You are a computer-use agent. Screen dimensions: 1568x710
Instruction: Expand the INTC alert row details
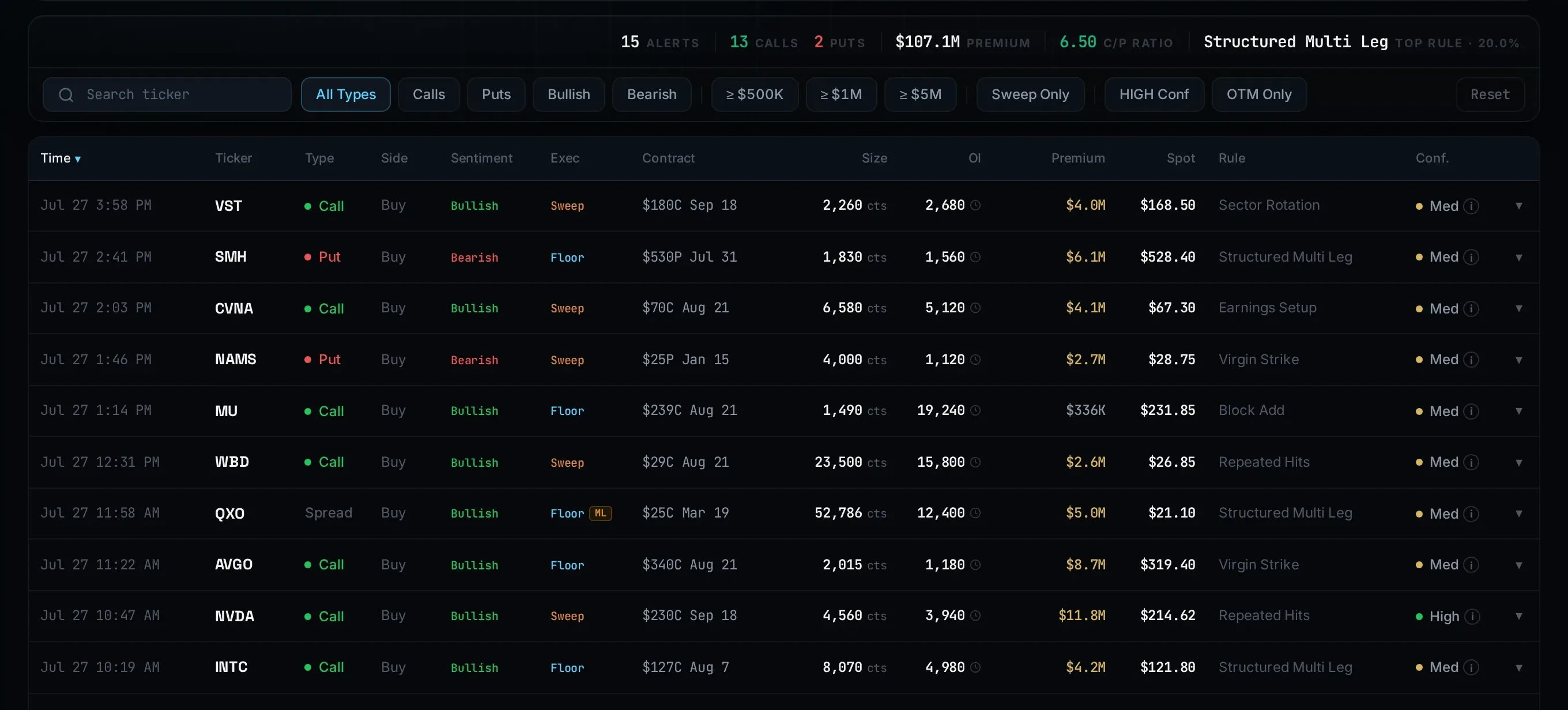[x=1518, y=668]
